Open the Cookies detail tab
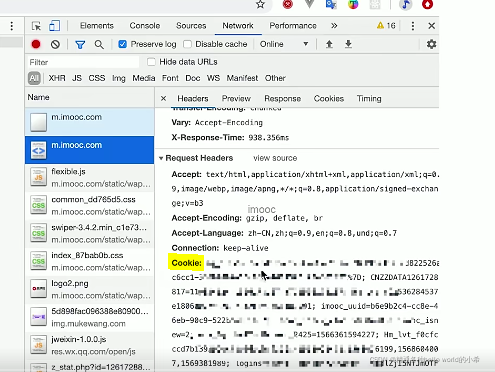The width and height of the screenshot is (495, 372). pos(329,99)
